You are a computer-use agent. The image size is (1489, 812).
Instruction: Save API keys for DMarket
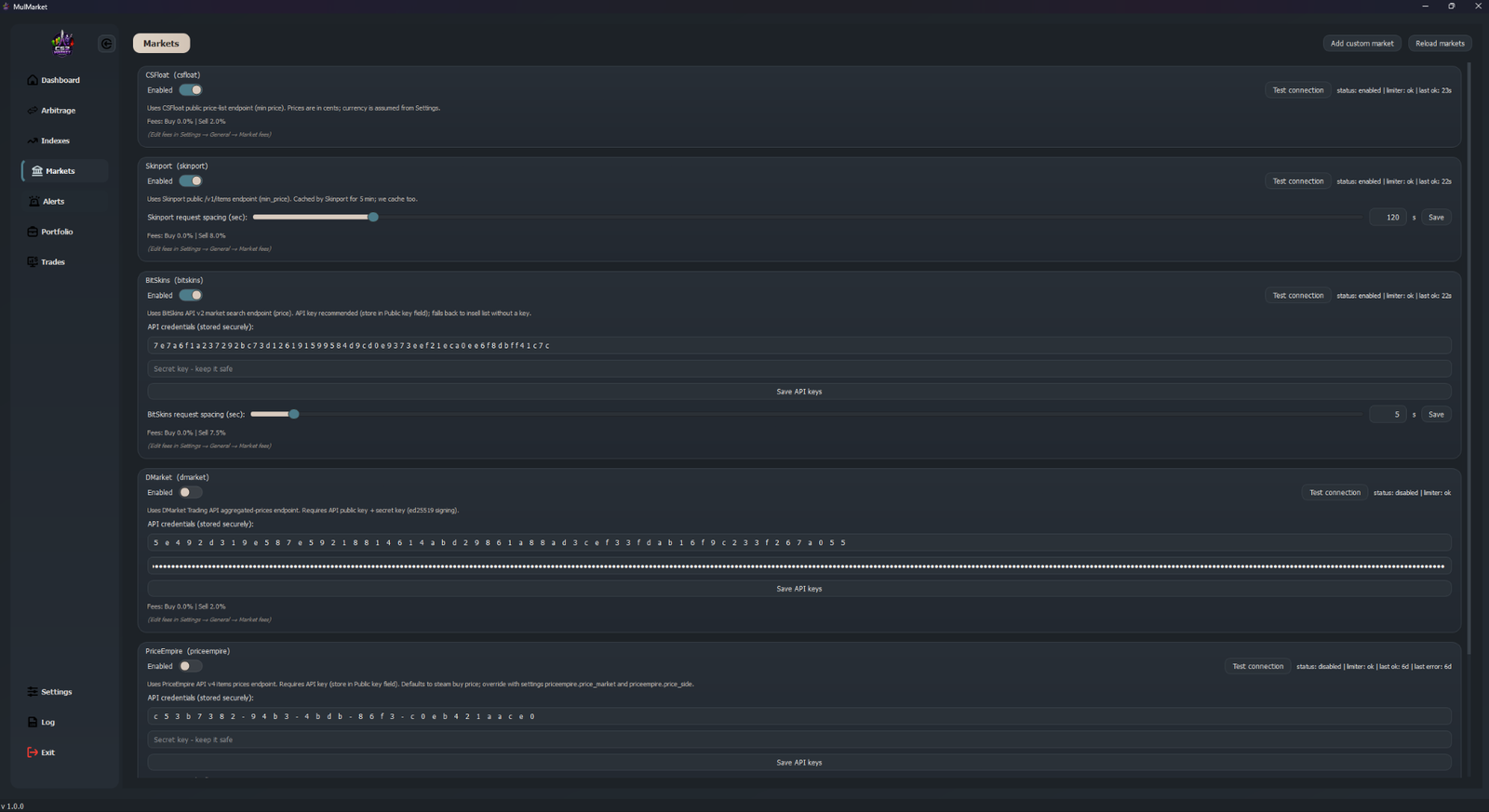[799, 589]
